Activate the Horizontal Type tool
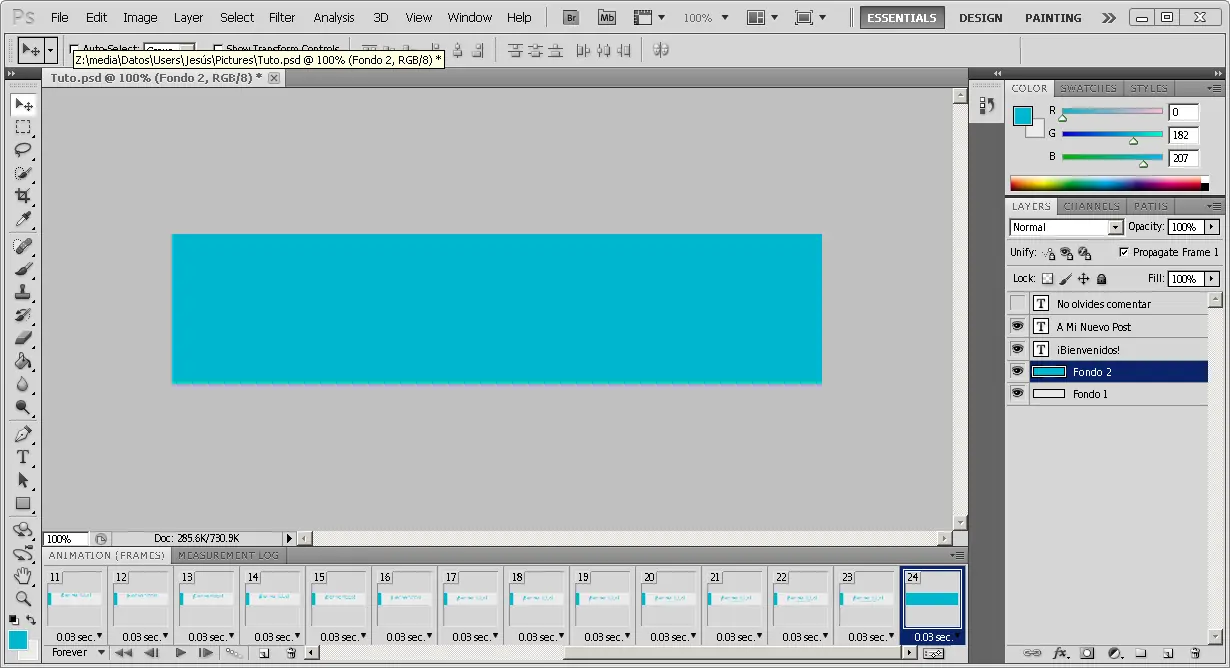Viewport: 1230px width, 668px height. (22, 457)
